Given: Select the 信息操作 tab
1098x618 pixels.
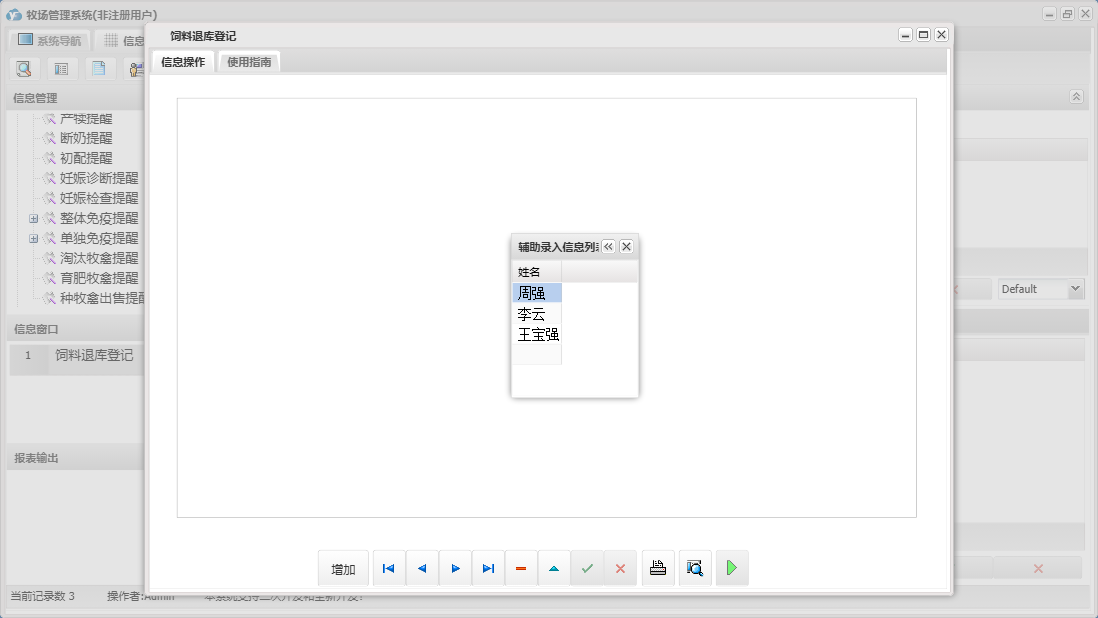Looking at the screenshot, I should [183, 62].
